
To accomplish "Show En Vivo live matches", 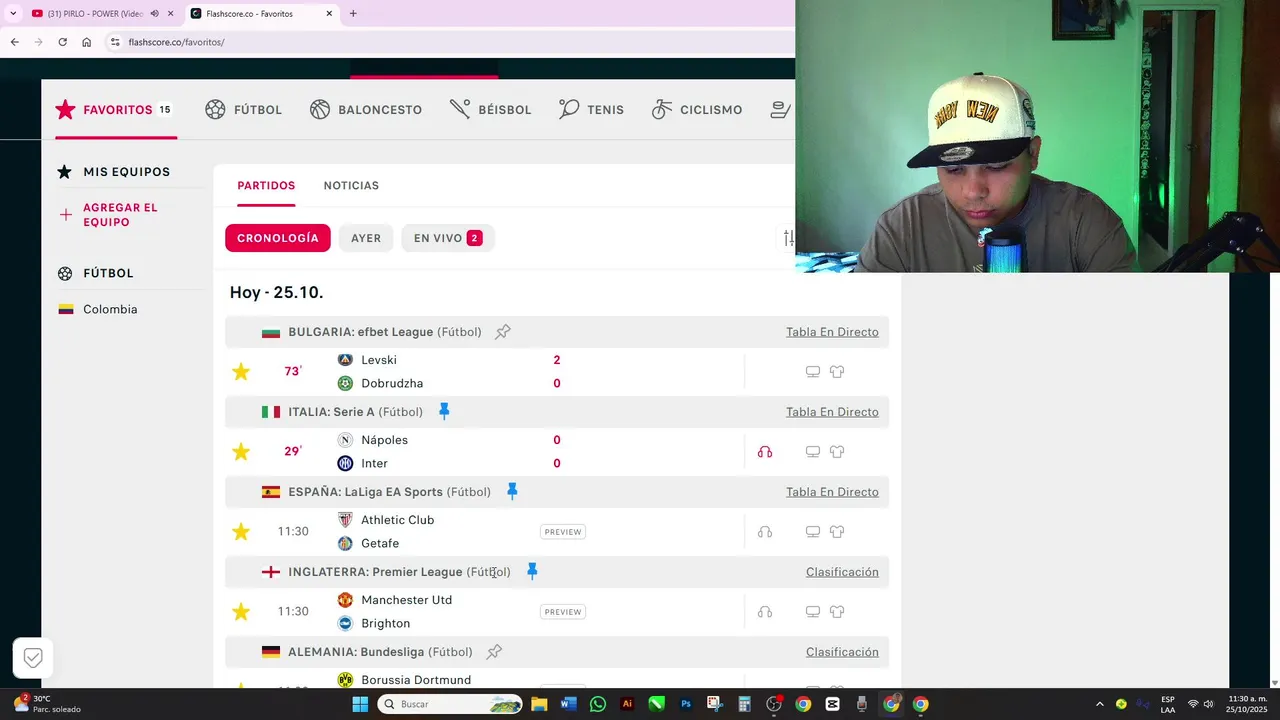I will (448, 238).
